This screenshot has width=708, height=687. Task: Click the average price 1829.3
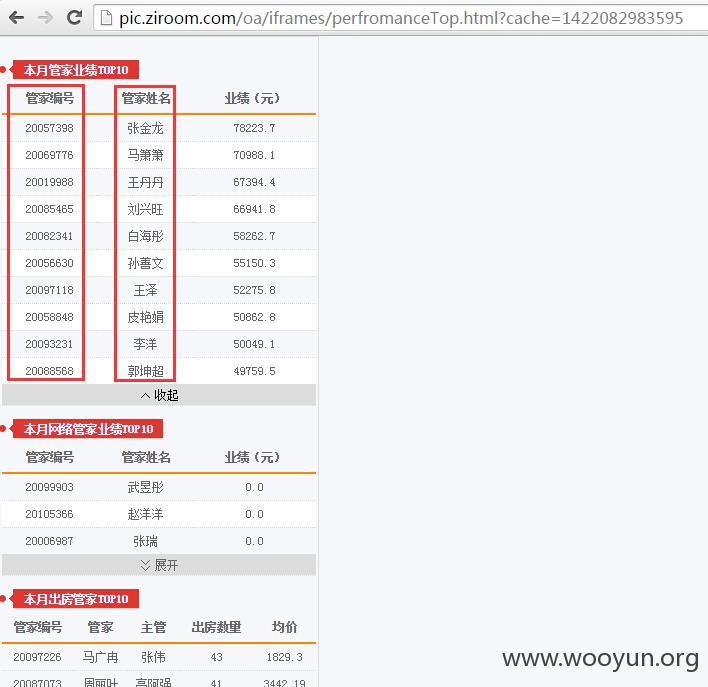[x=284, y=657]
